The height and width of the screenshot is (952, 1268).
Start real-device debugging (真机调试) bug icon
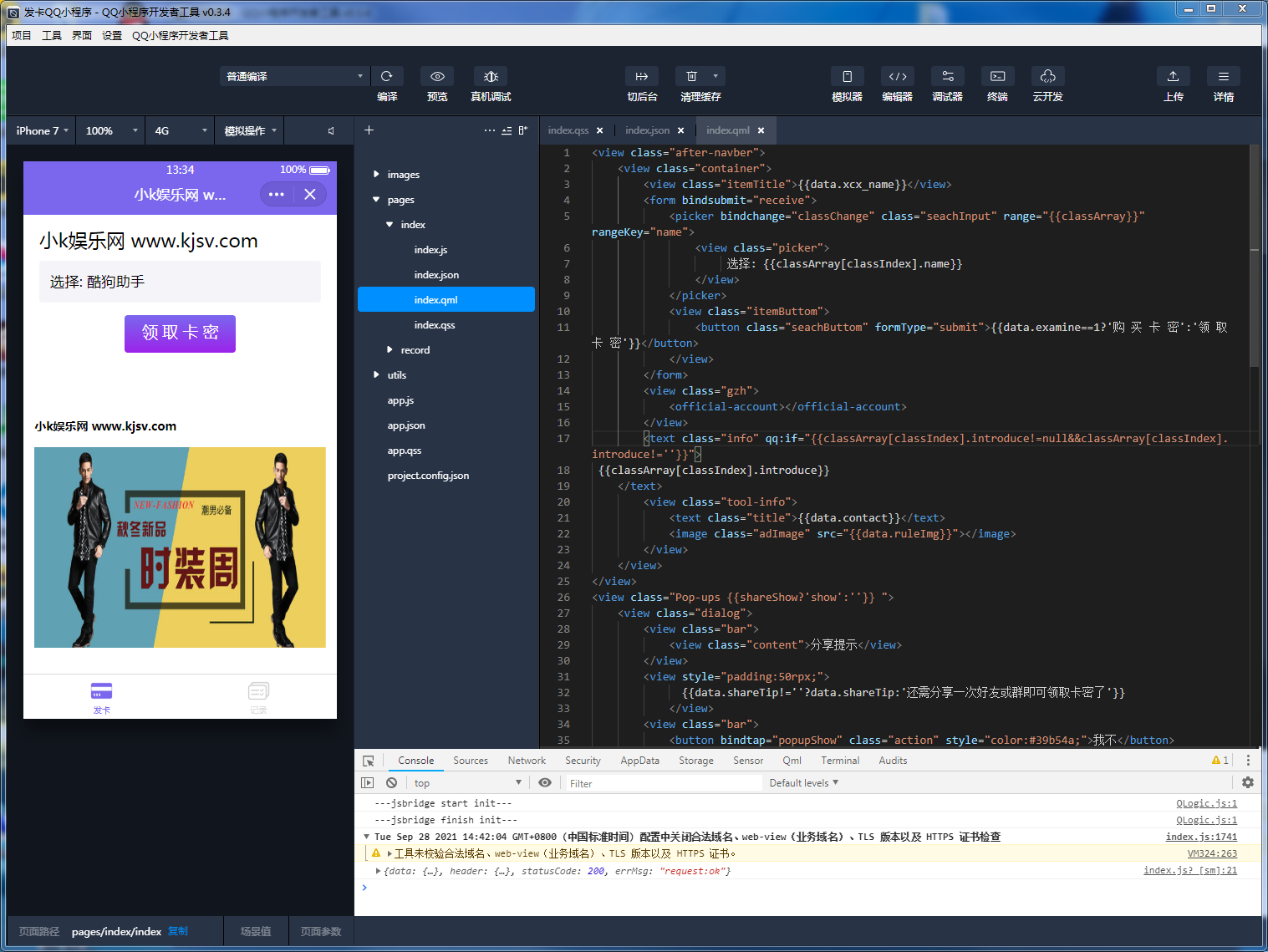(491, 76)
